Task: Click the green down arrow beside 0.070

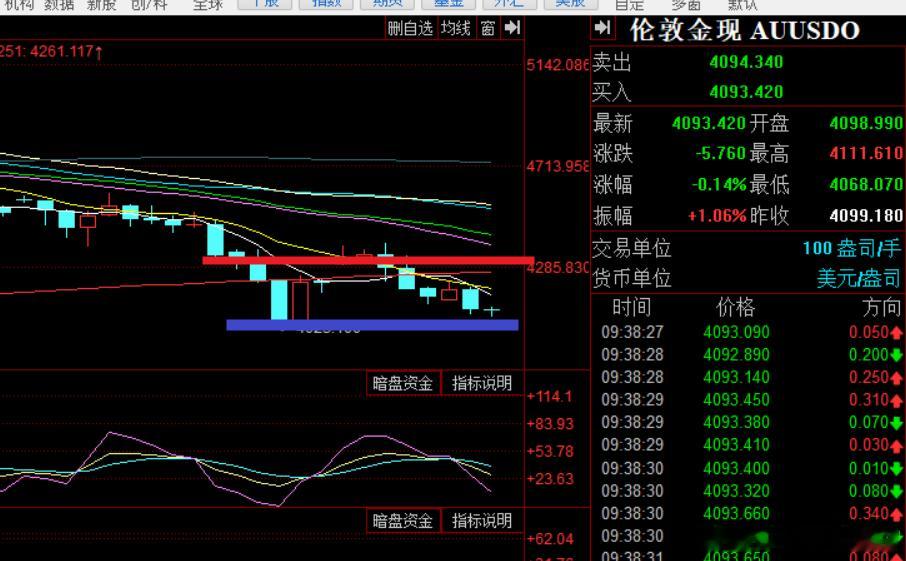Action: pyautogui.click(x=897, y=423)
